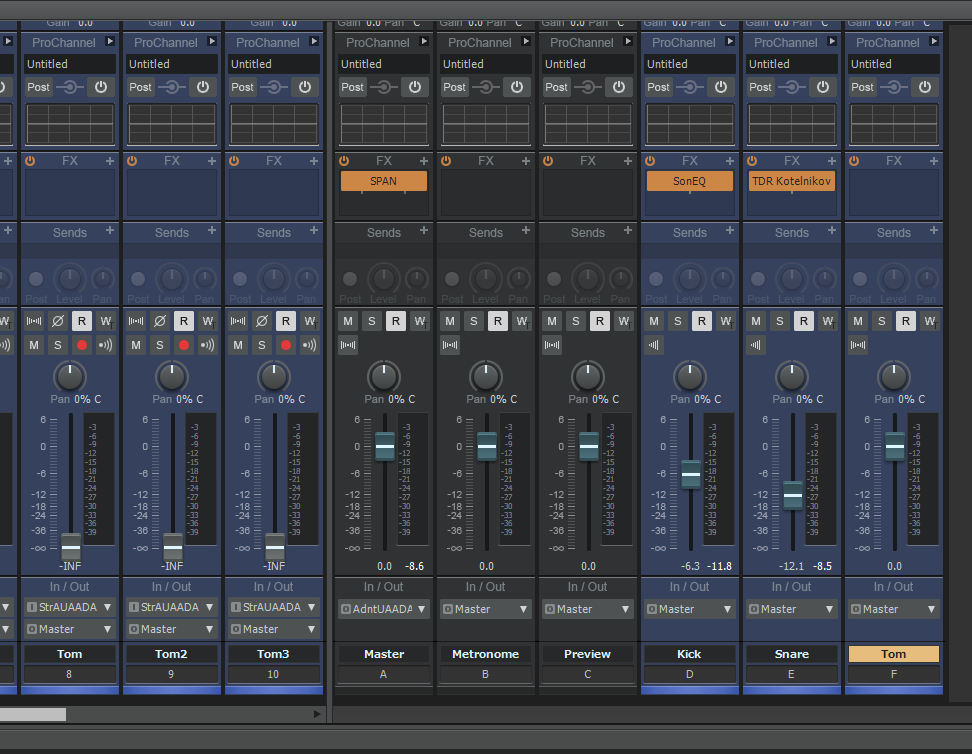Click the Kick bus volume fader
Image resolution: width=972 pixels, height=754 pixels.
coord(691,475)
